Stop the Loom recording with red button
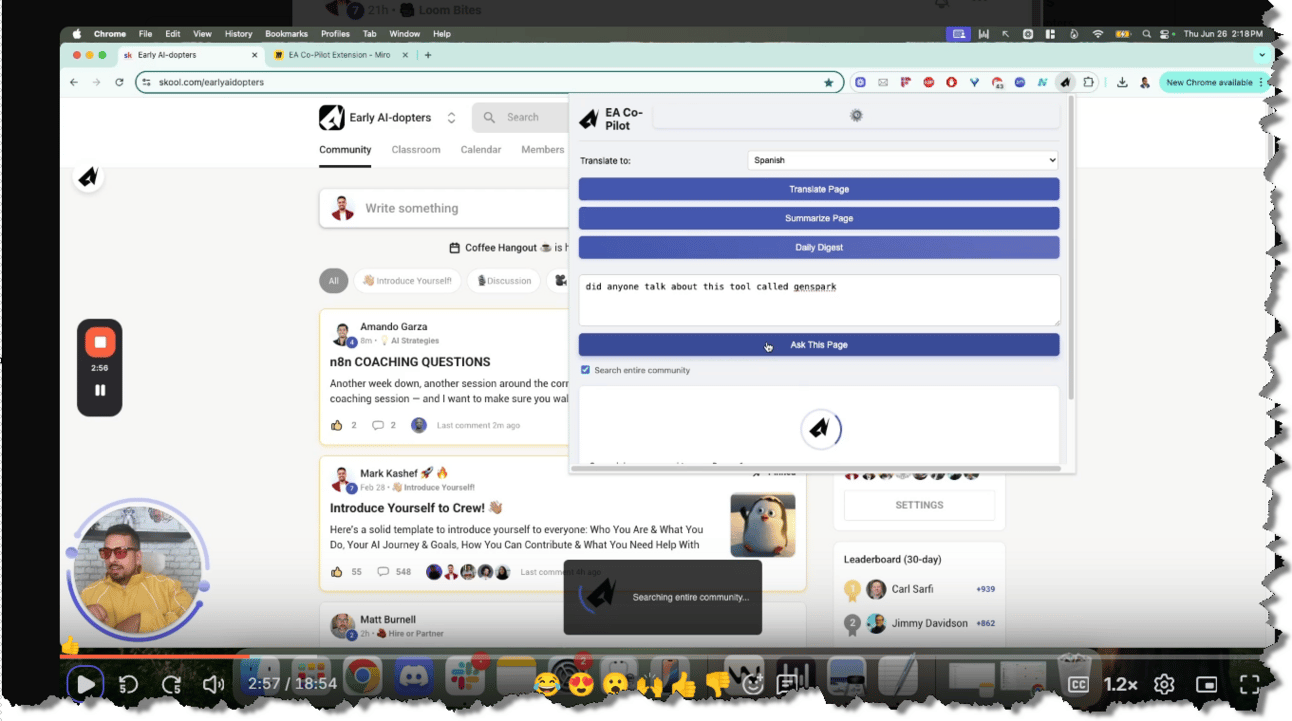The width and height of the screenshot is (1292, 721). point(100,342)
